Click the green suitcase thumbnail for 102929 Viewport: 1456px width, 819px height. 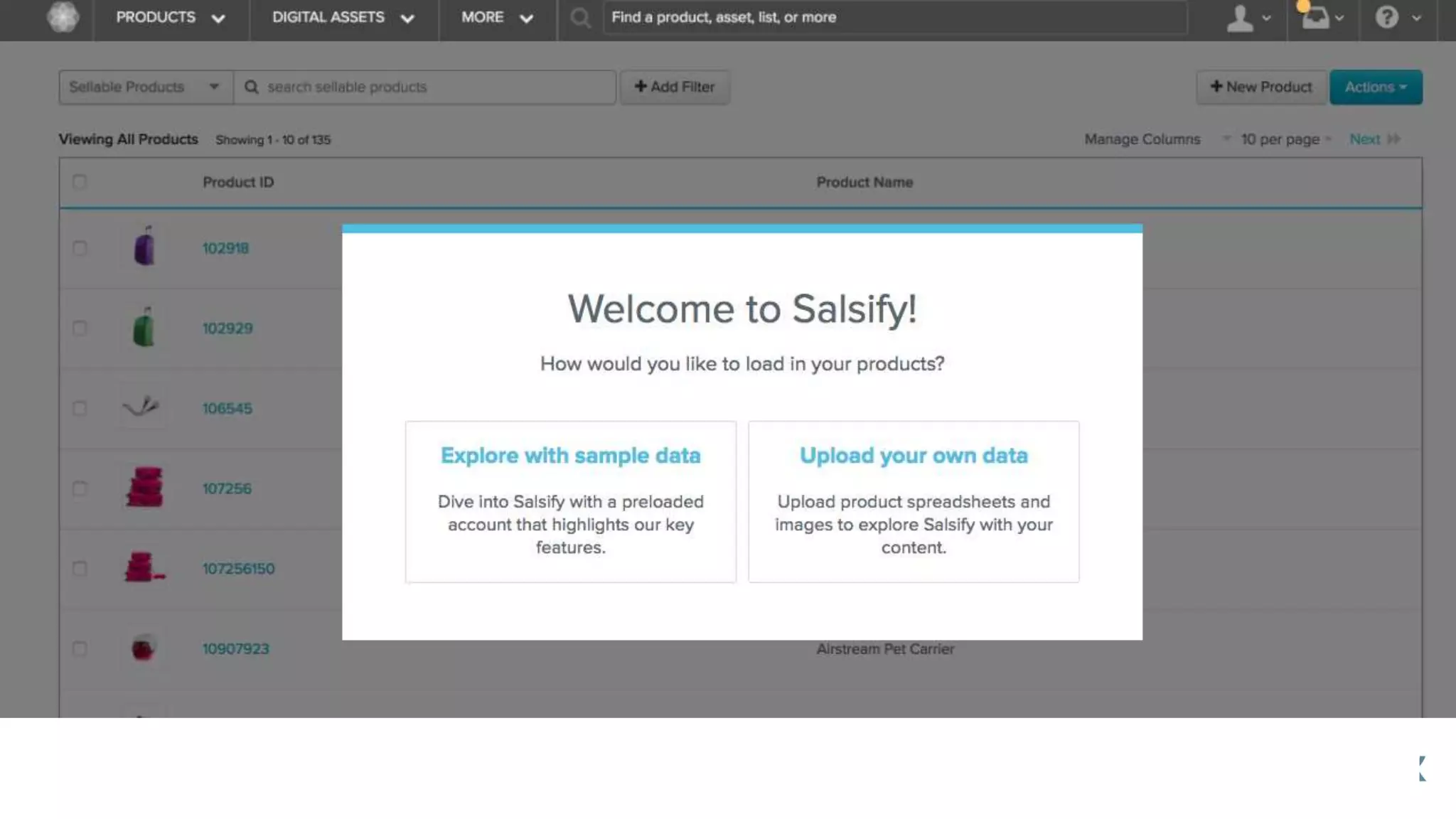pyautogui.click(x=144, y=328)
